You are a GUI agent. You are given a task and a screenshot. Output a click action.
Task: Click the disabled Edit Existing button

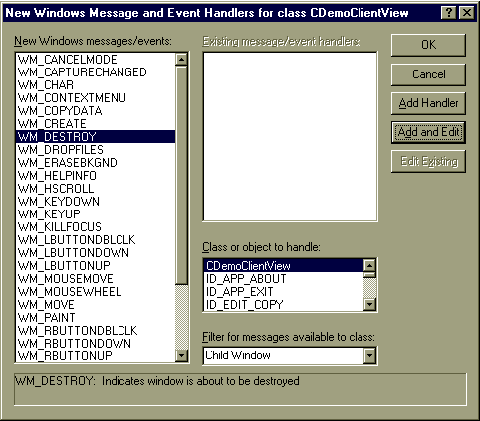(428, 161)
